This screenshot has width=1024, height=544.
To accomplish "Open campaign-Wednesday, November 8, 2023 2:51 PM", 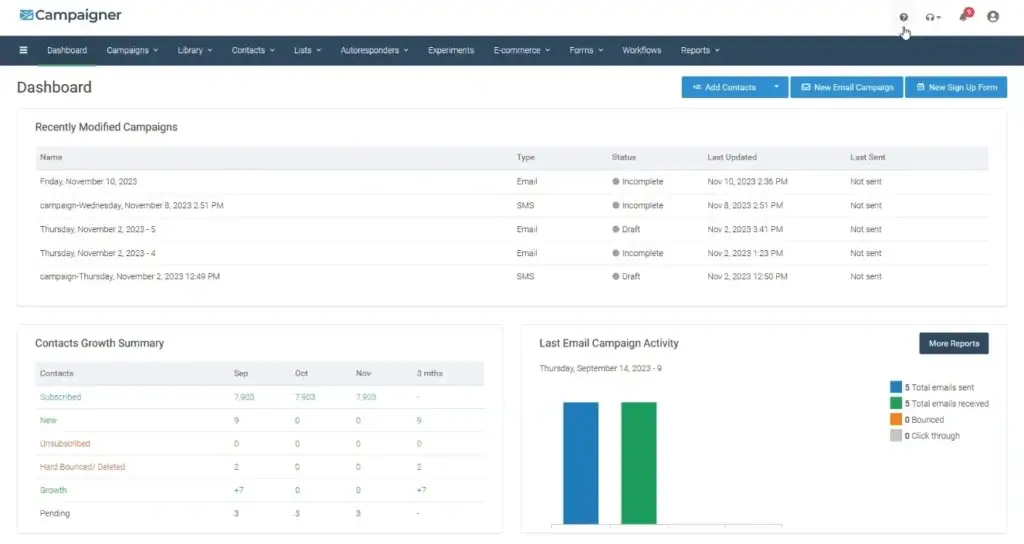I will [131, 205].
